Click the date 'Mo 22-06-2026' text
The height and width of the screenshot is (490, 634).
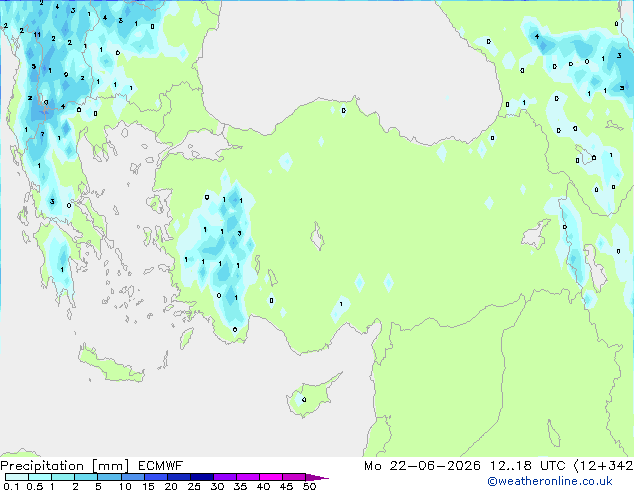(422, 466)
